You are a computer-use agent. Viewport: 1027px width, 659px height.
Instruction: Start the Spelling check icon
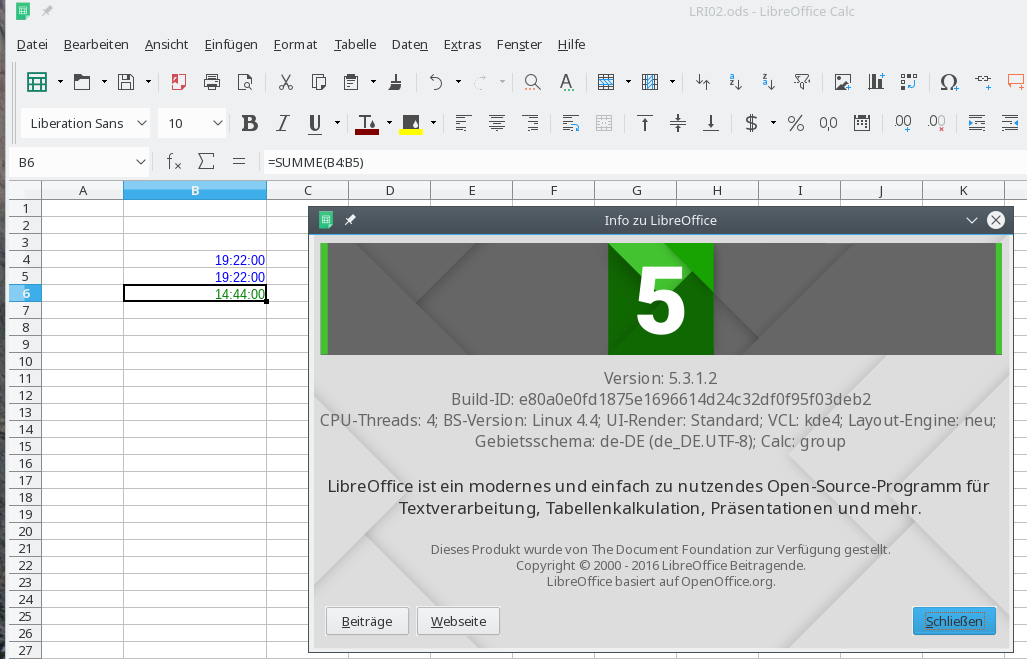click(567, 82)
